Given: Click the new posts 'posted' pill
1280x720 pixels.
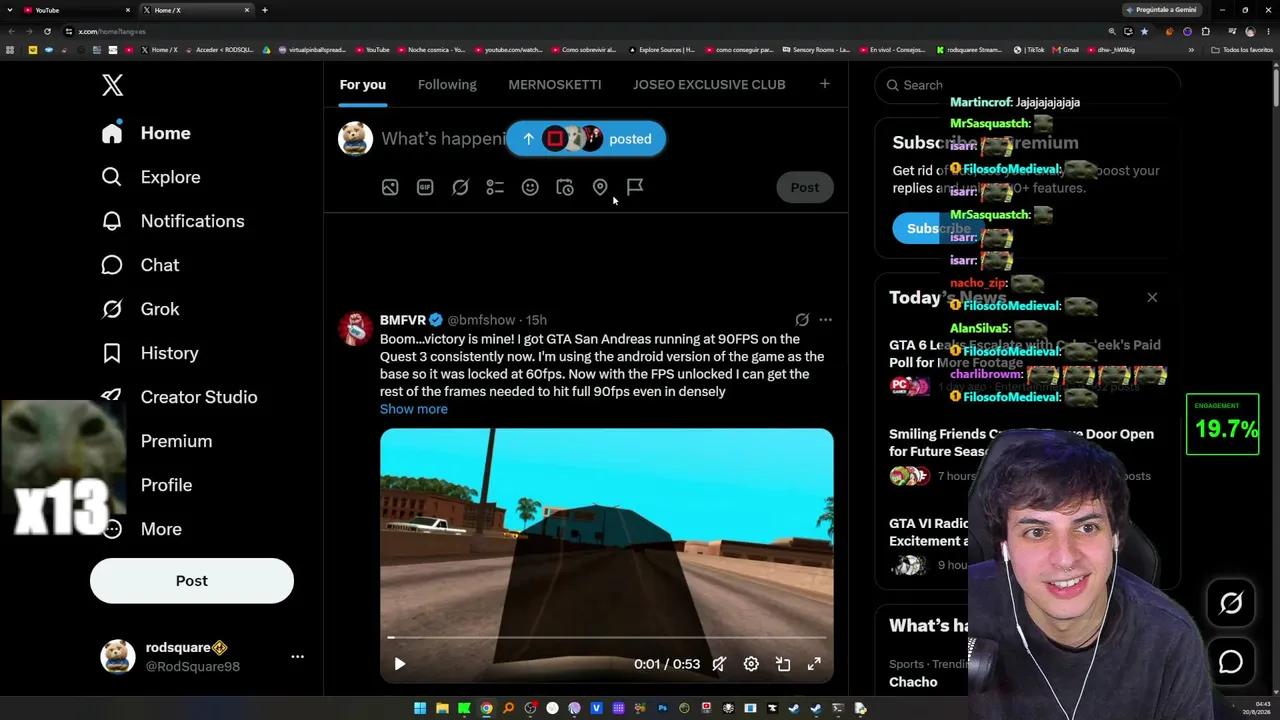Looking at the screenshot, I should pyautogui.click(x=586, y=139).
